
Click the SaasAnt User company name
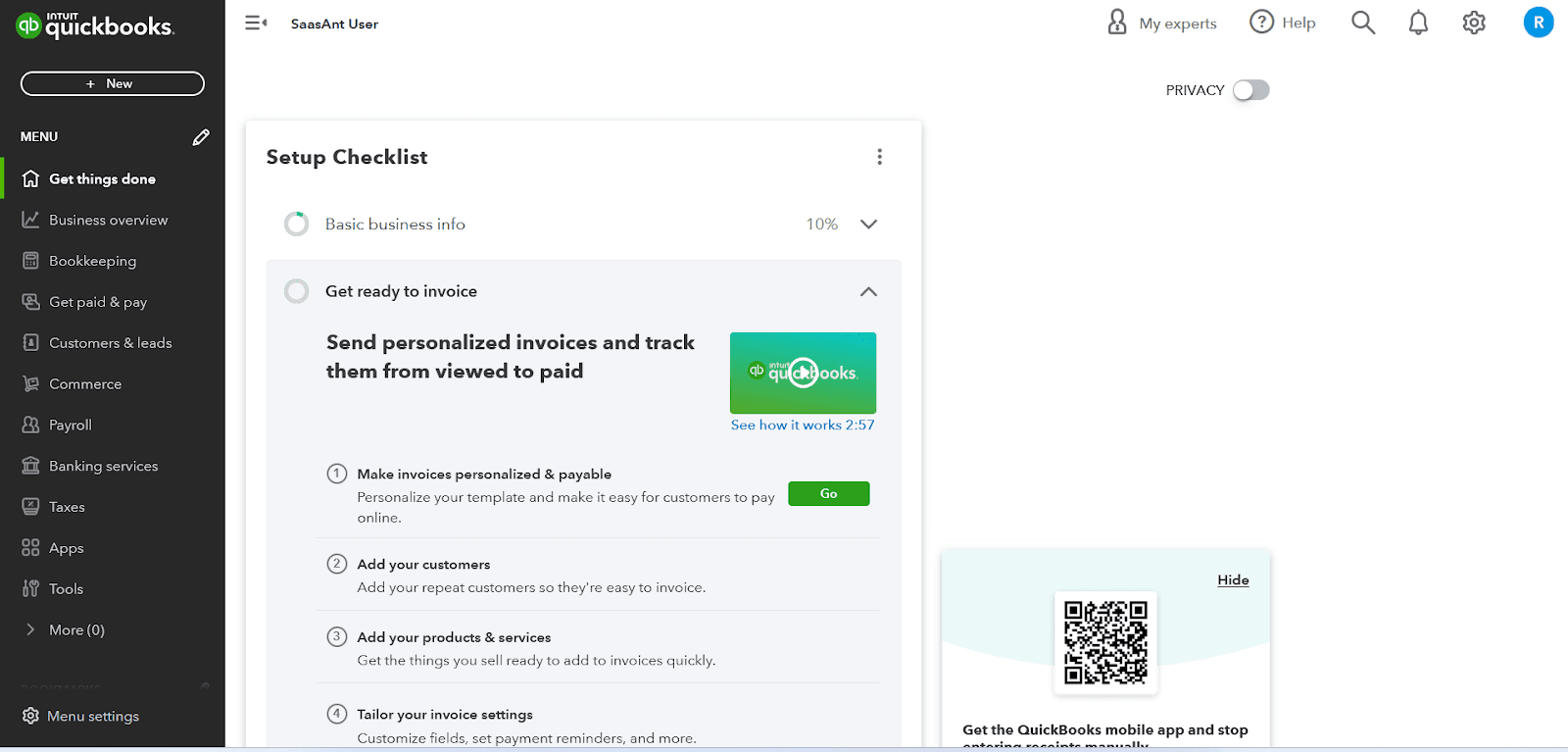tap(334, 24)
